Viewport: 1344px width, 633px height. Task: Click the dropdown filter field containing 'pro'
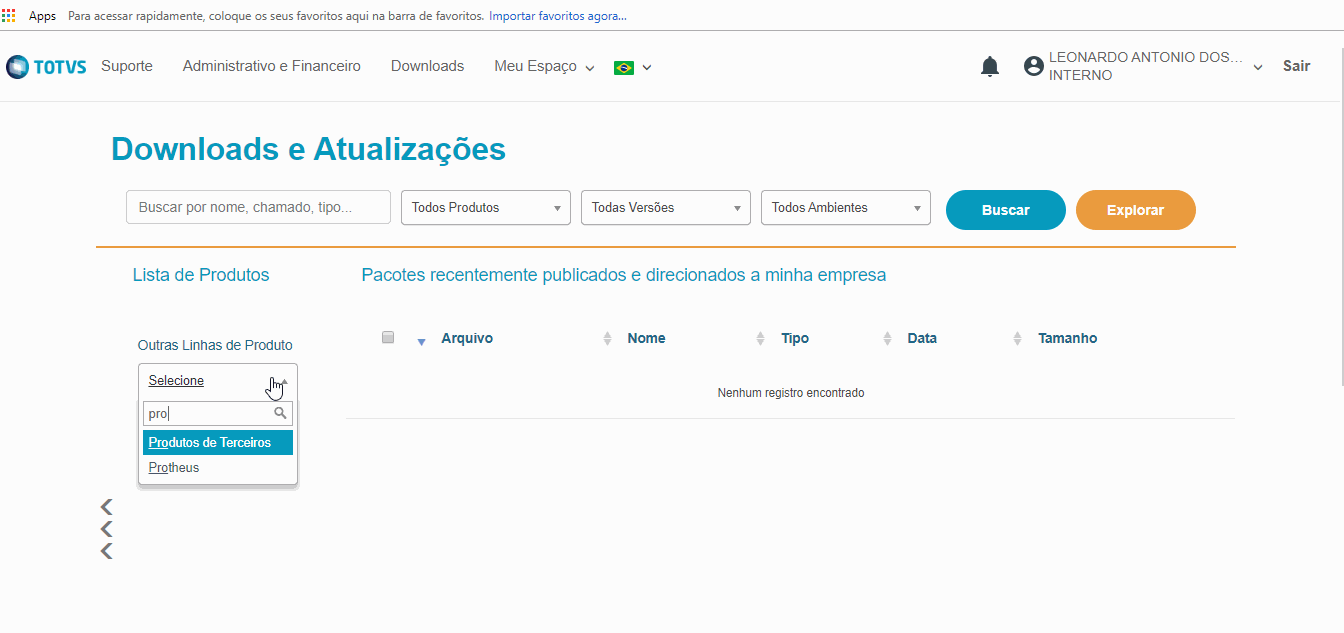(218, 413)
